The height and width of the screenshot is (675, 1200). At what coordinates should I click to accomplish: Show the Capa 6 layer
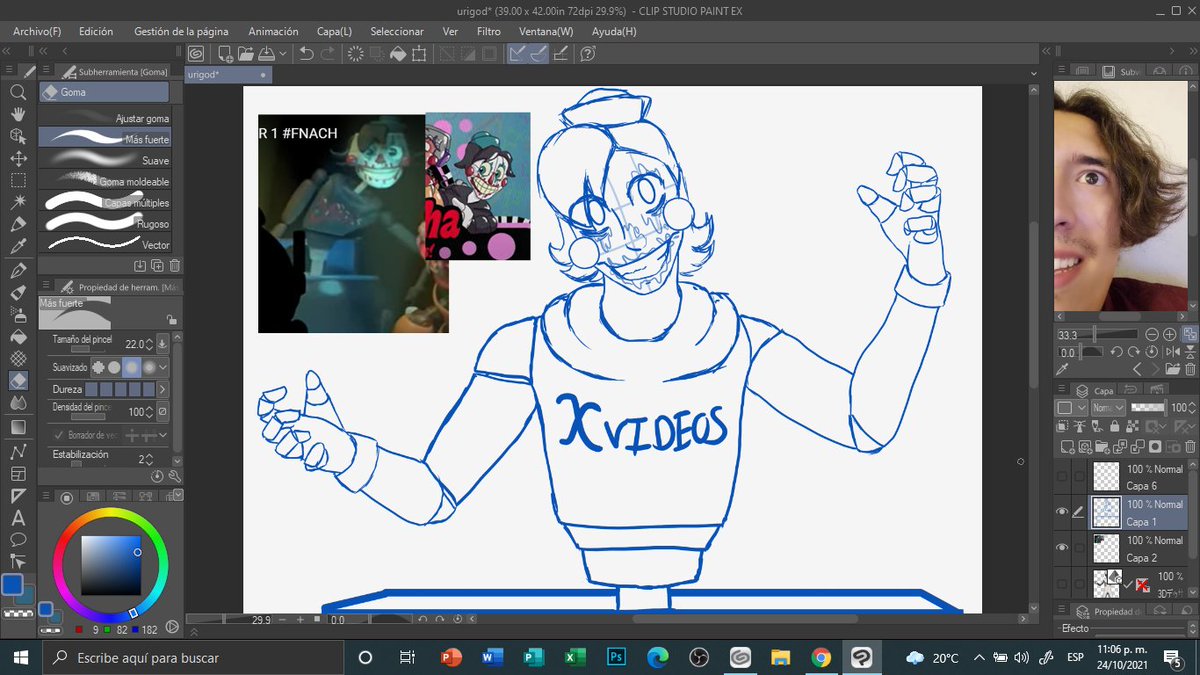[x=1062, y=477]
